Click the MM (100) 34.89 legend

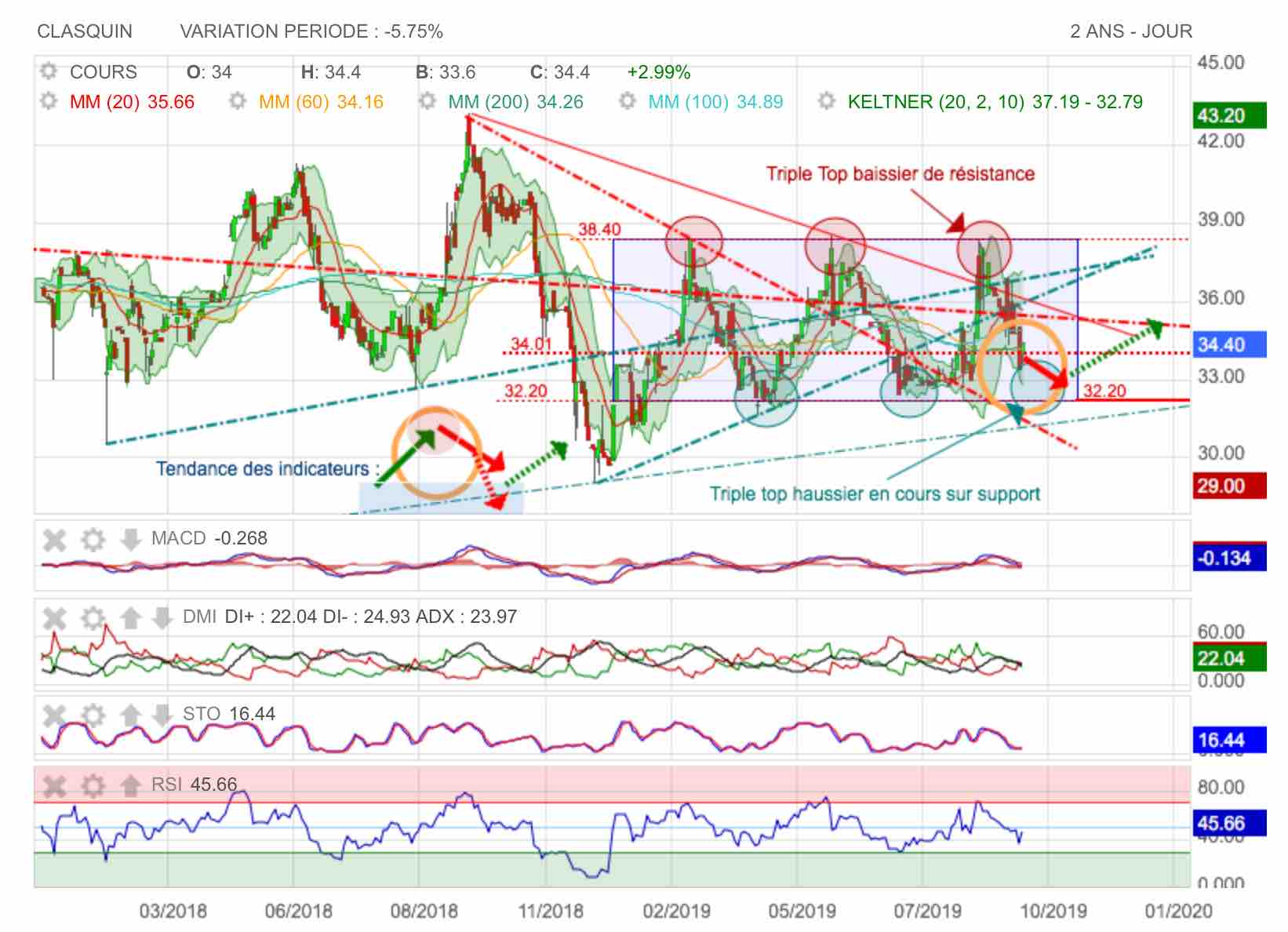coord(715,102)
